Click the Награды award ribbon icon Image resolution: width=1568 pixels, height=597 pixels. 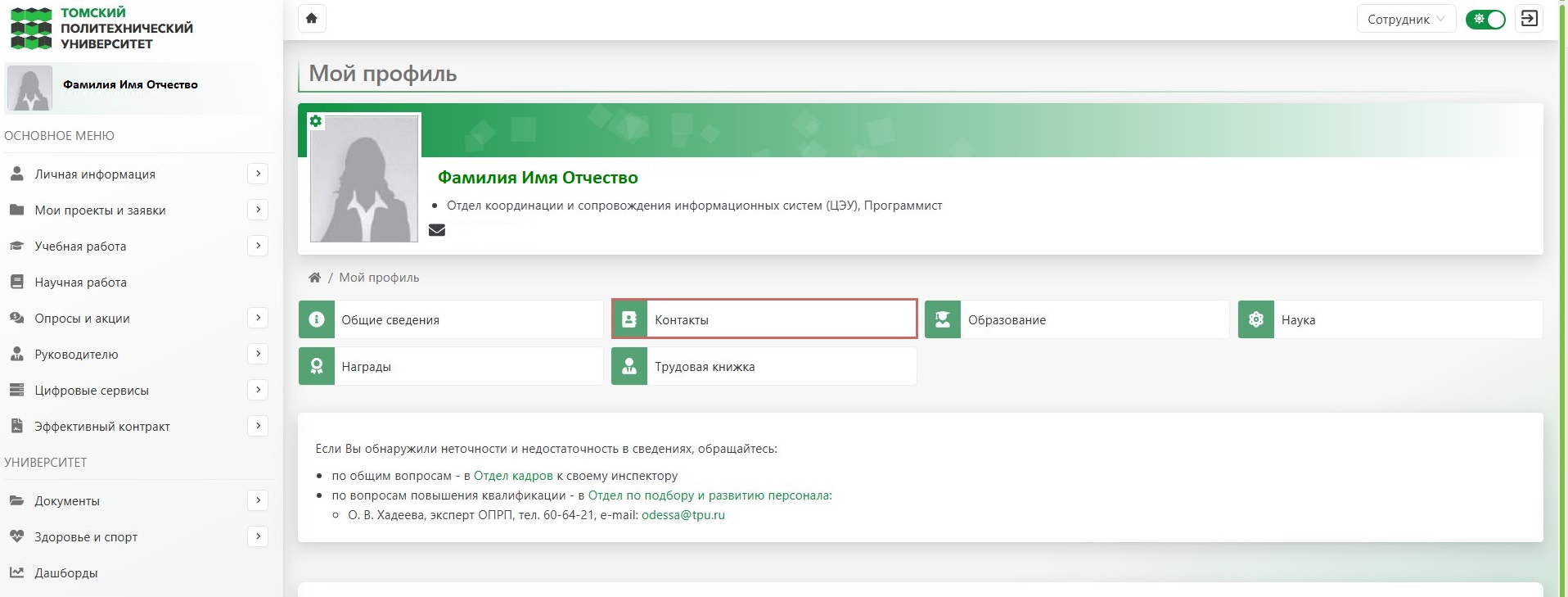317,366
